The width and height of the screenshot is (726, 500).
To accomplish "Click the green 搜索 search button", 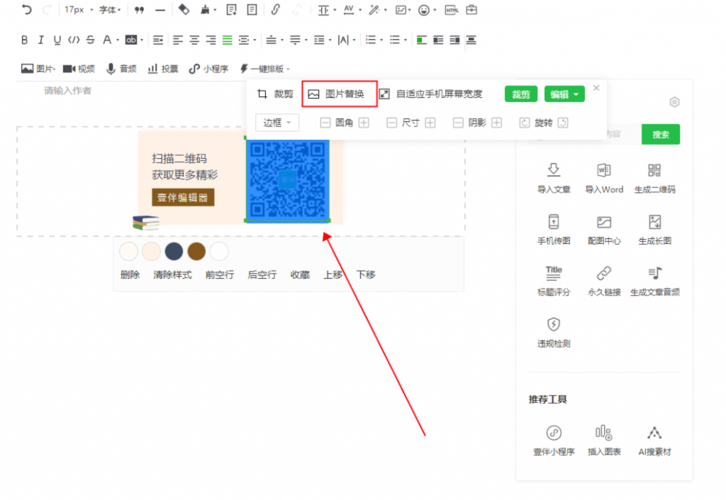I will pyautogui.click(x=661, y=134).
